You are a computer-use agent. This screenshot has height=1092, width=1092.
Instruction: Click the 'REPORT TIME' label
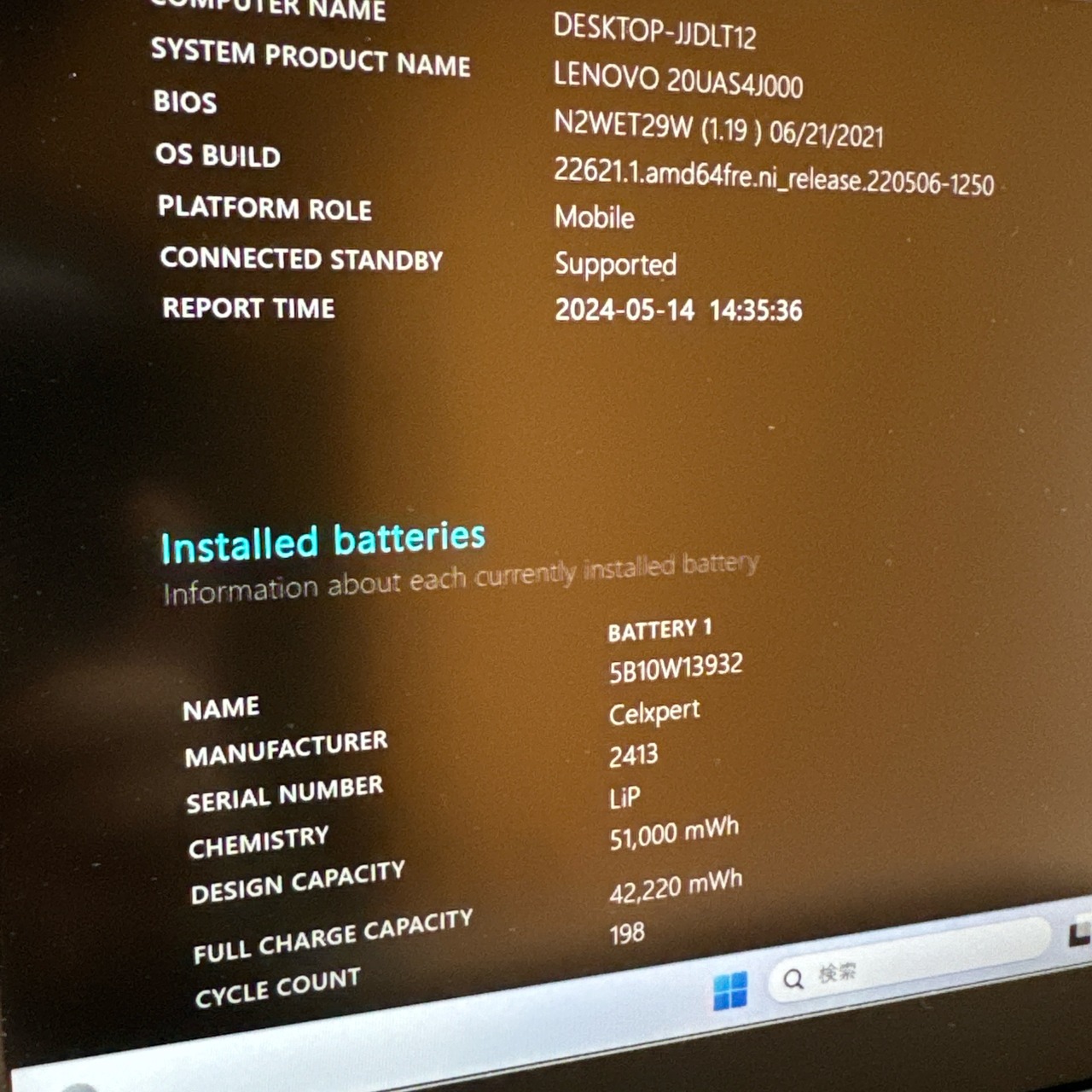coord(248,308)
